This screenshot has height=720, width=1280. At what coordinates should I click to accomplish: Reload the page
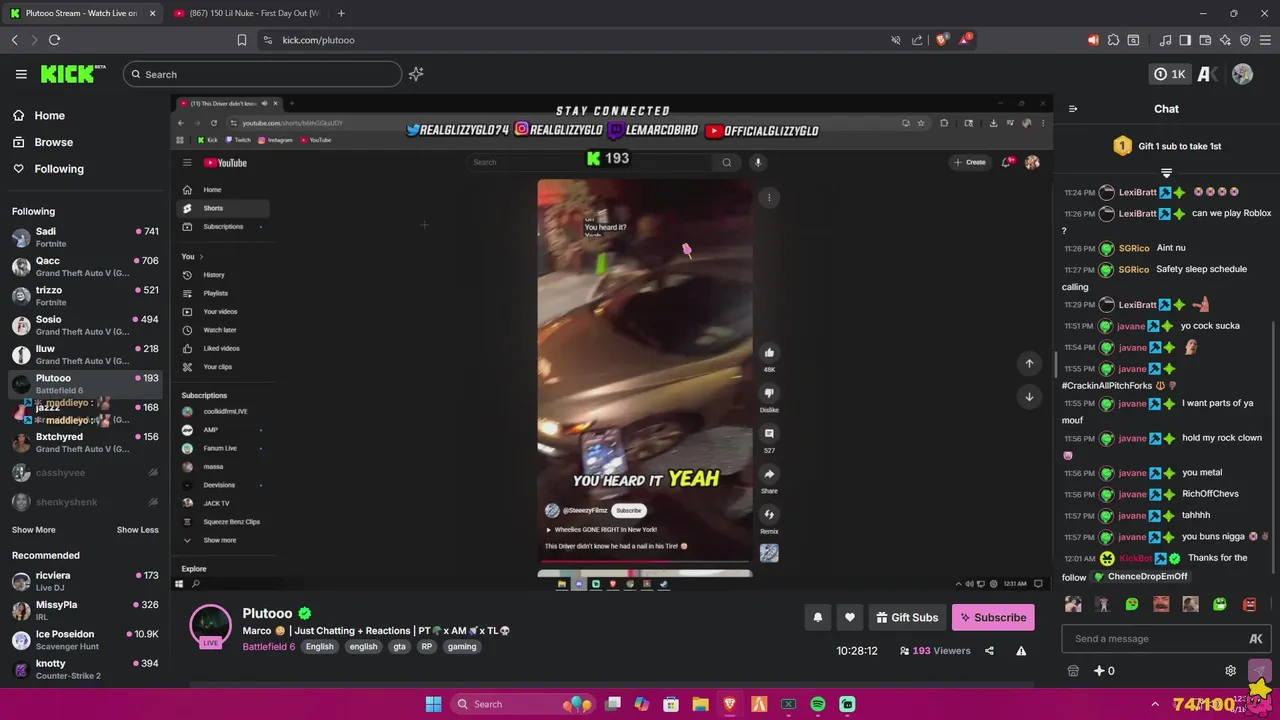pos(54,40)
